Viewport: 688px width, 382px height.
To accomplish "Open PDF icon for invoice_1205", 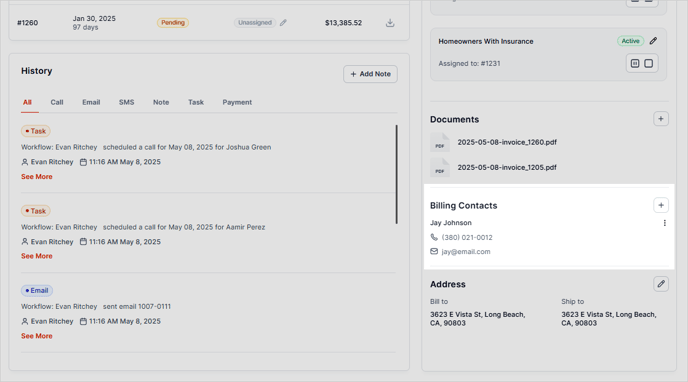I will 440,168.
